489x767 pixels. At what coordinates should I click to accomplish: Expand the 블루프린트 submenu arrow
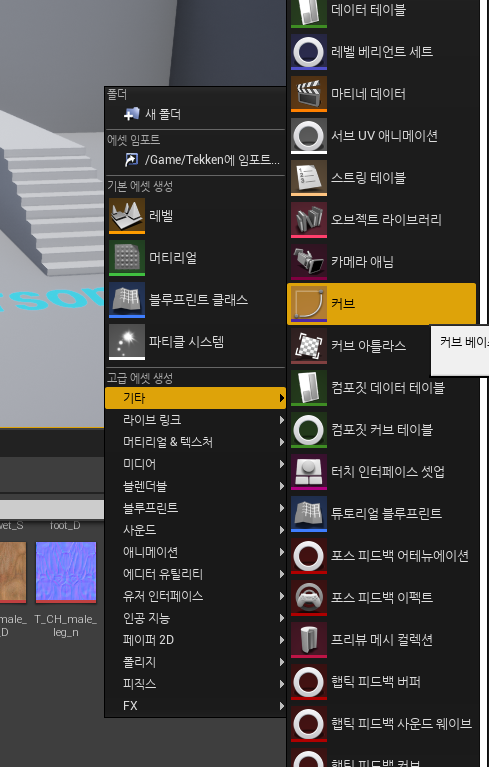pyautogui.click(x=282, y=508)
